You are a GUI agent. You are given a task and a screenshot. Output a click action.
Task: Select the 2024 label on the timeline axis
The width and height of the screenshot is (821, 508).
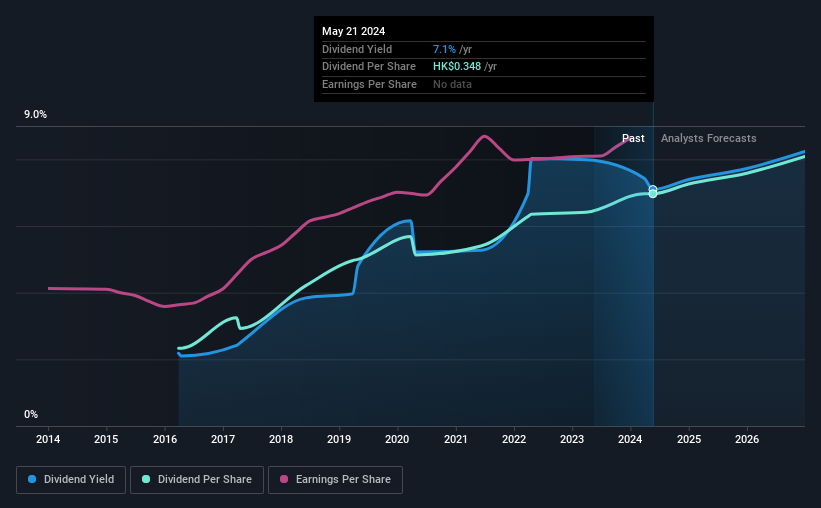click(x=630, y=439)
